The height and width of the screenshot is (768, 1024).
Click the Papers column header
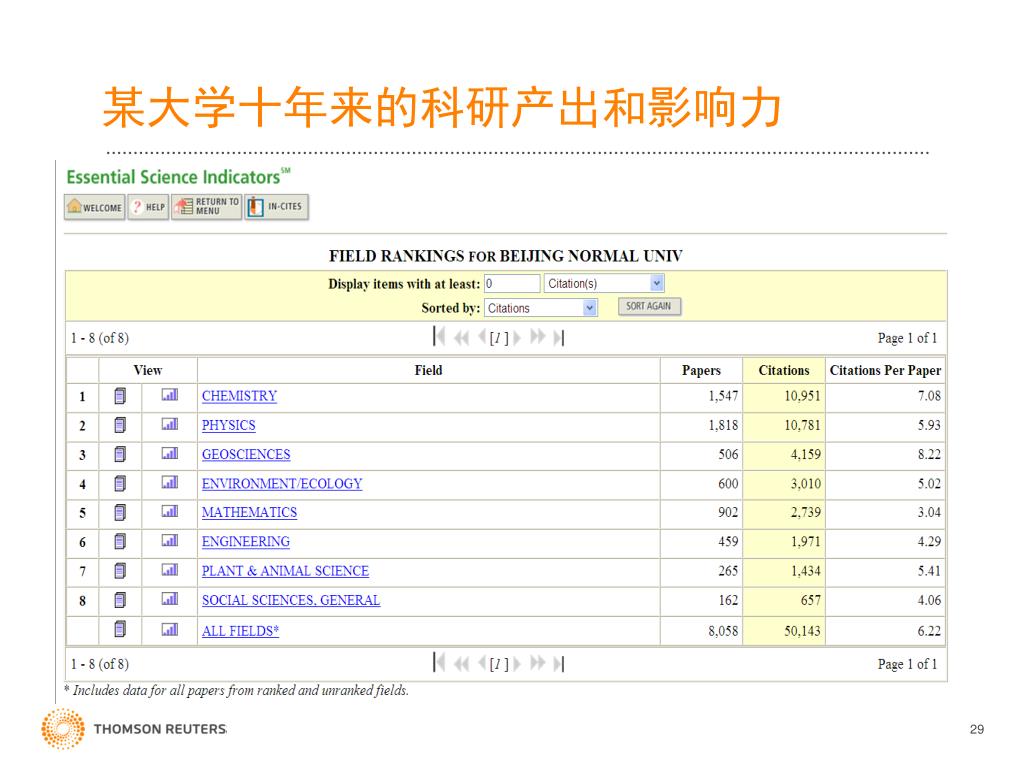tap(701, 370)
